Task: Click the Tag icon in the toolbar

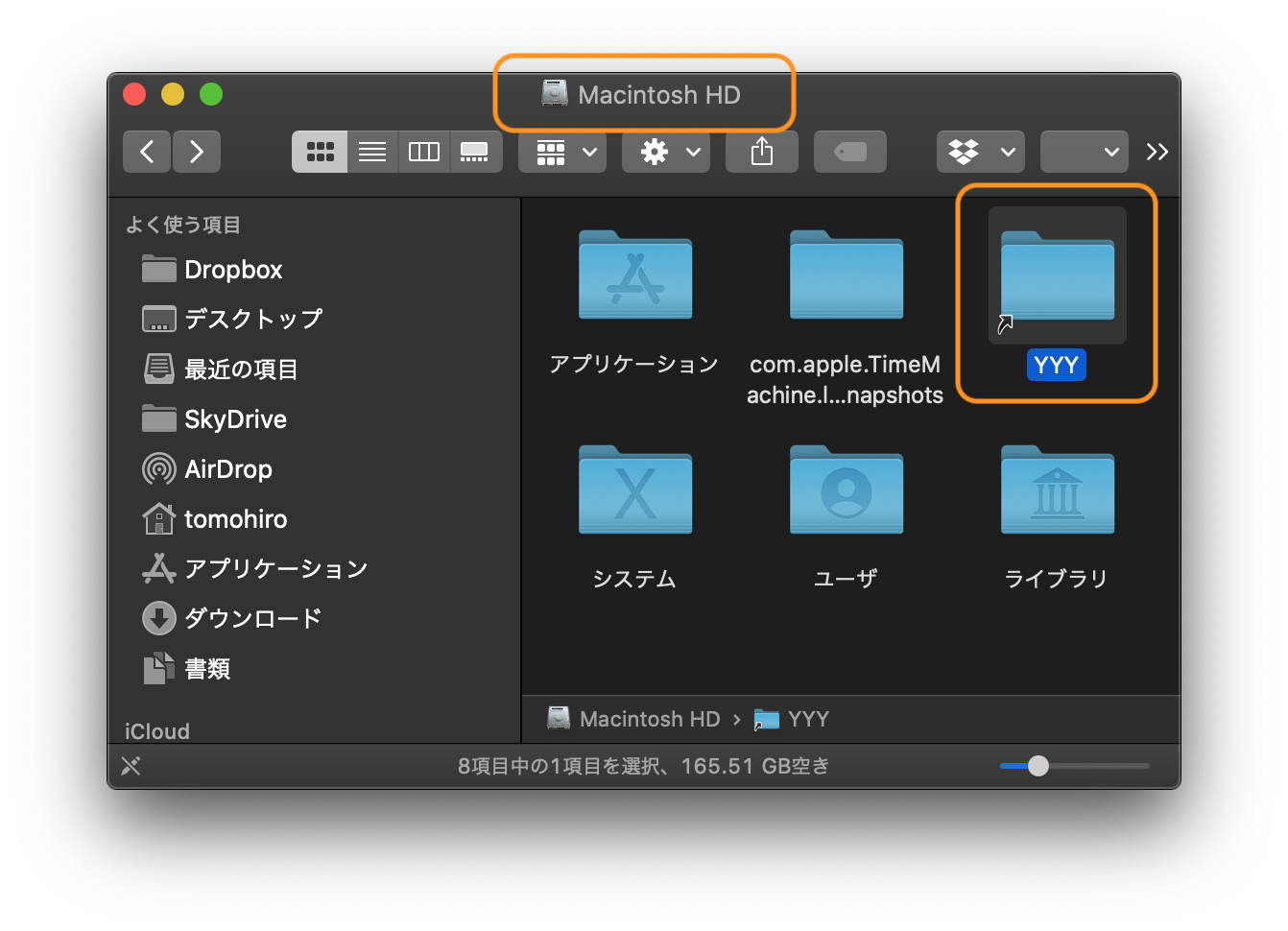Action: coord(848,151)
